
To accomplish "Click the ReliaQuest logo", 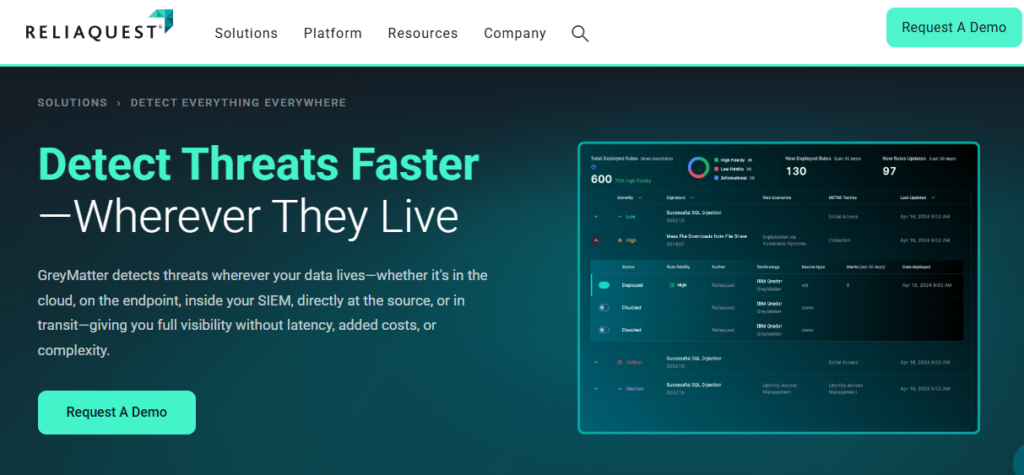I will [x=99, y=25].
